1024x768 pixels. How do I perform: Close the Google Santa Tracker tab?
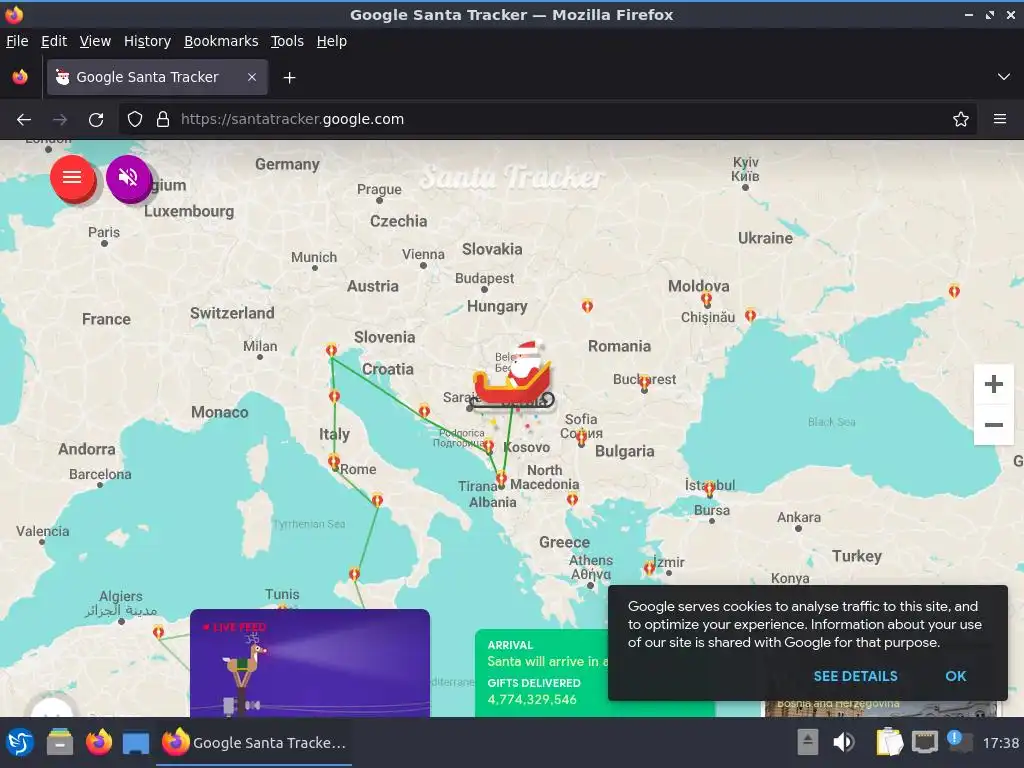(x=252, y=77)
